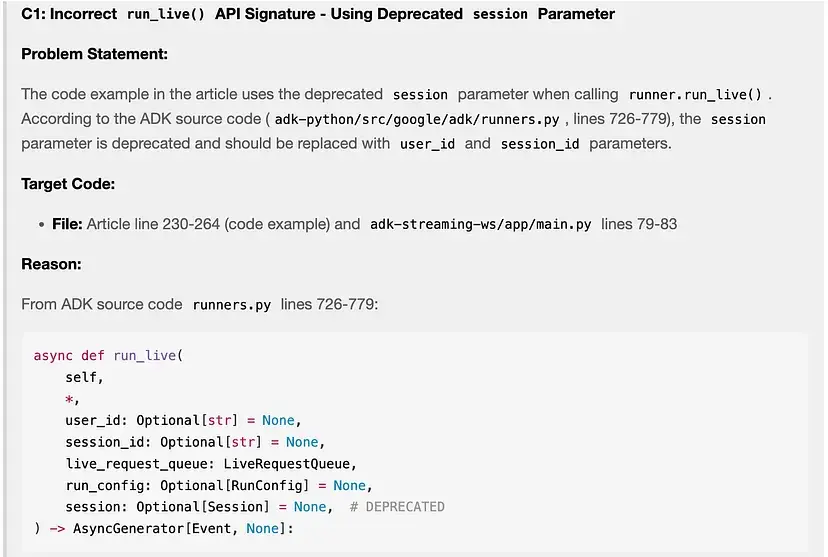The height and width of the screenshot is (557, 828).
Task: Click the C1 heading title text
Action: coord(318,14)
